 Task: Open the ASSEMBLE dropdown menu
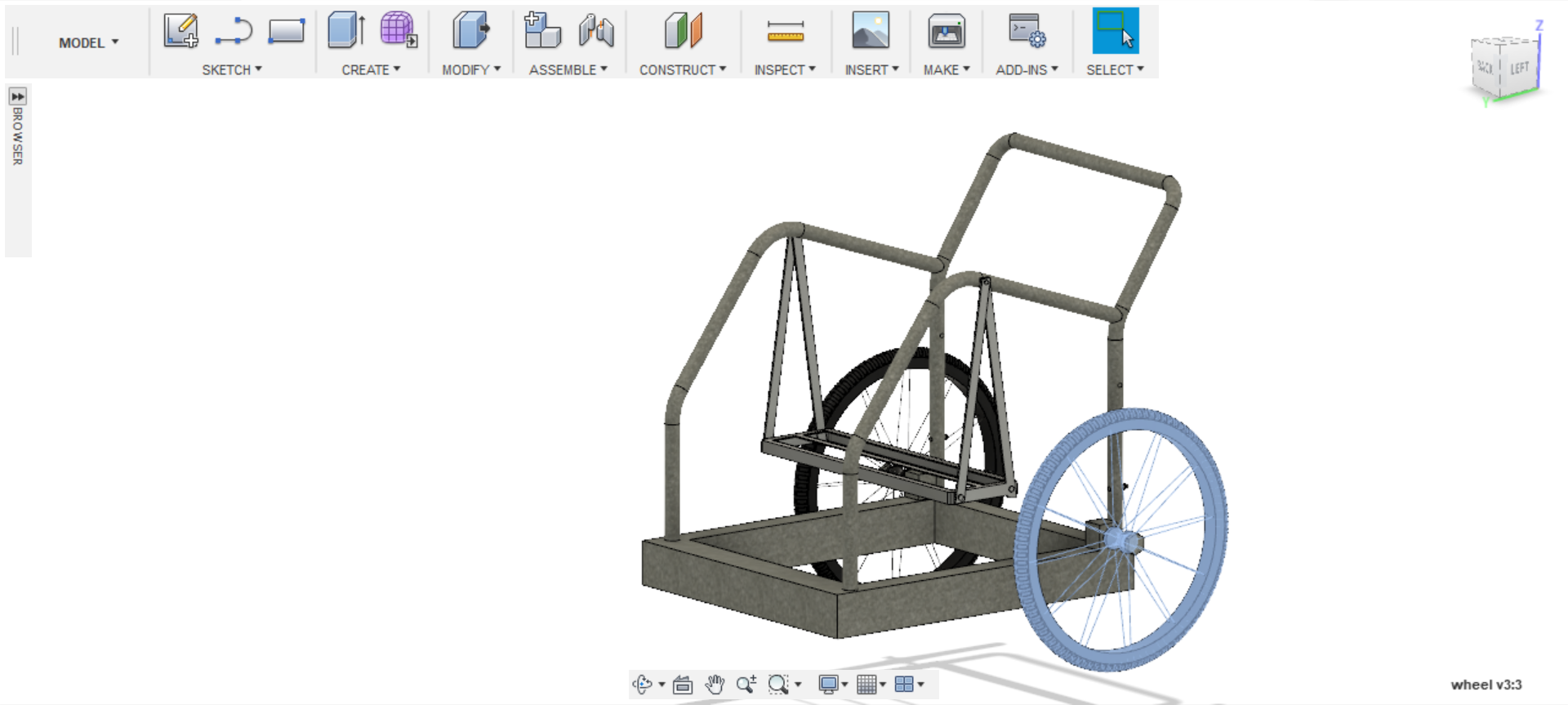(568, 70)
